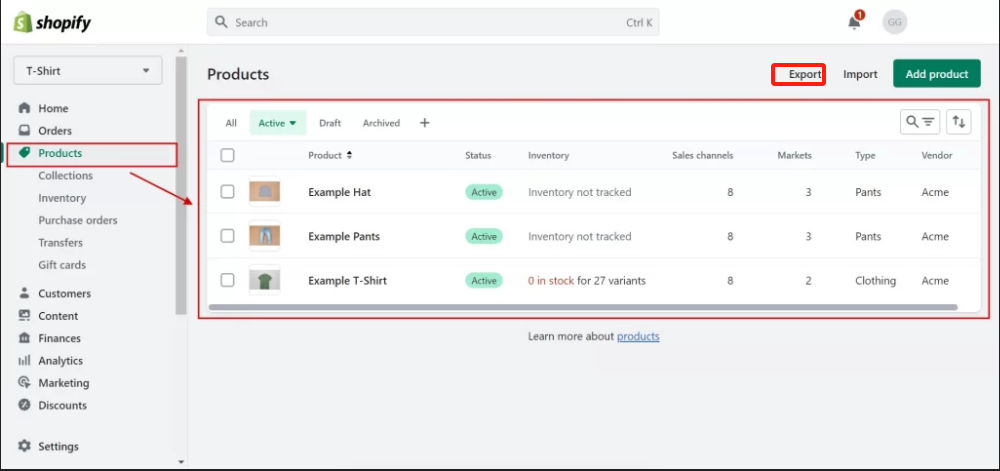The width and height of the screenshot is (1000, 471).
Task: Click the Vendor column header
Action: point(937,156)
